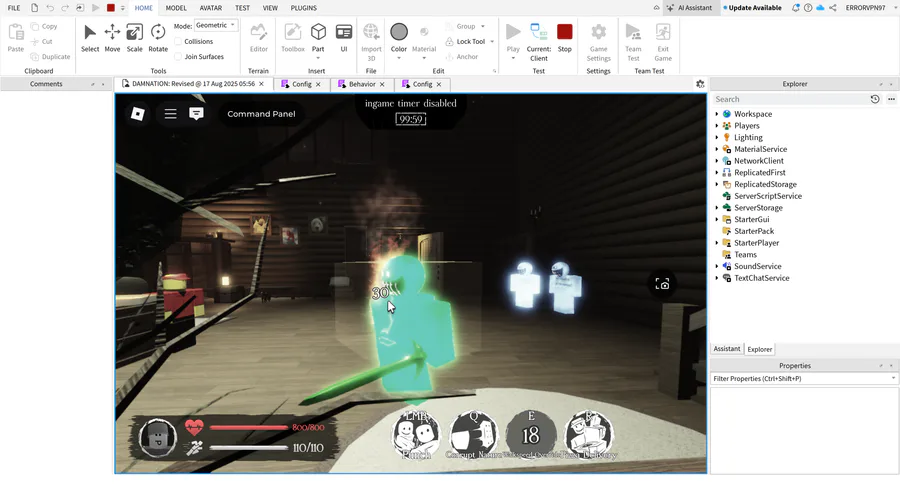The width and height of the screenshot is (900, 493).
Task: Activate the Pizza Delivery ability icon
Action: [589, 436]
